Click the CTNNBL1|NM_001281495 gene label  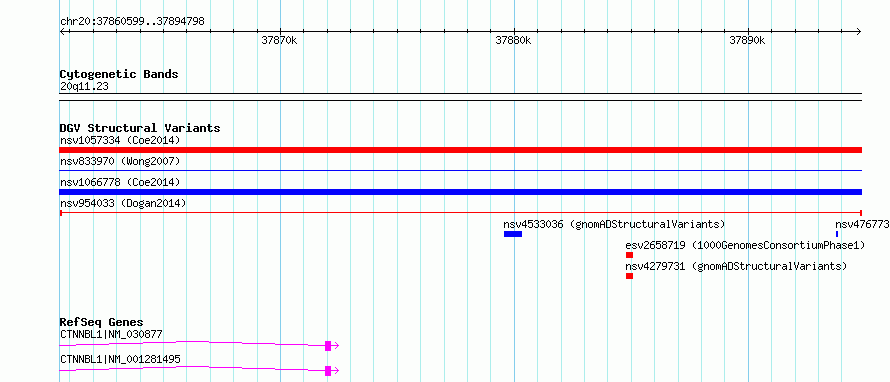pyautogui.click(x=120, y=359)
